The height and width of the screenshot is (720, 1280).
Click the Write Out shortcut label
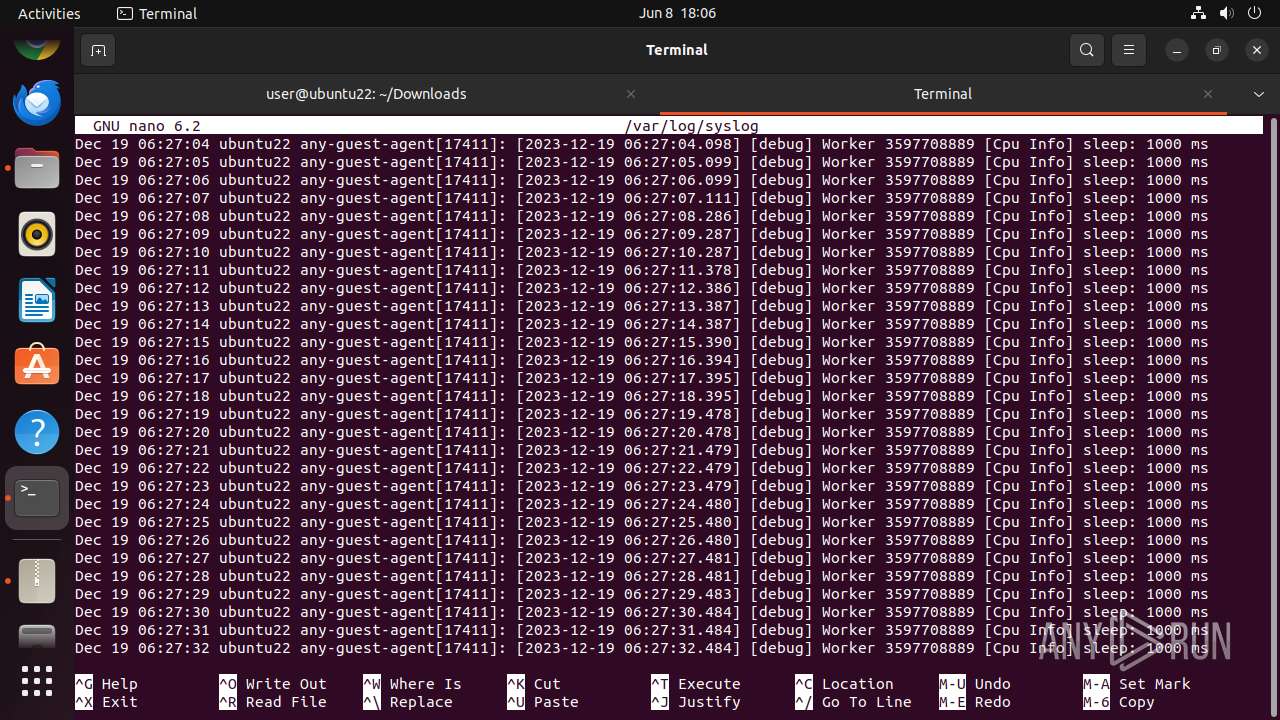tap(286, 684)
